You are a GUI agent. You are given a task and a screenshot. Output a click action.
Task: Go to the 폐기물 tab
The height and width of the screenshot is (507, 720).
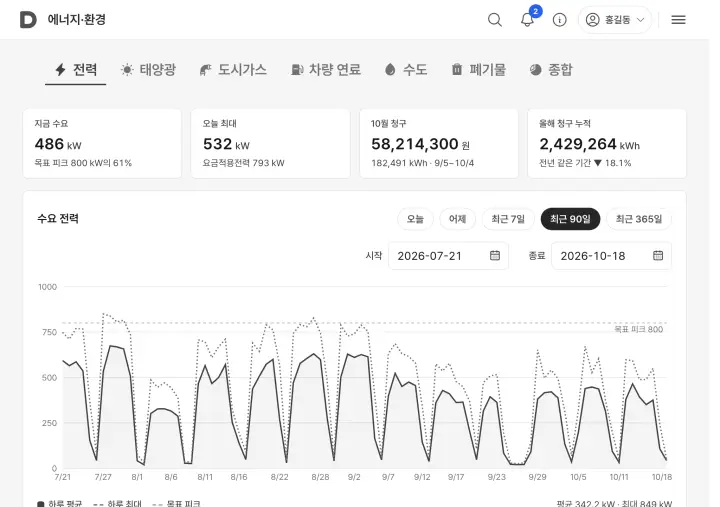coord(479,70)
